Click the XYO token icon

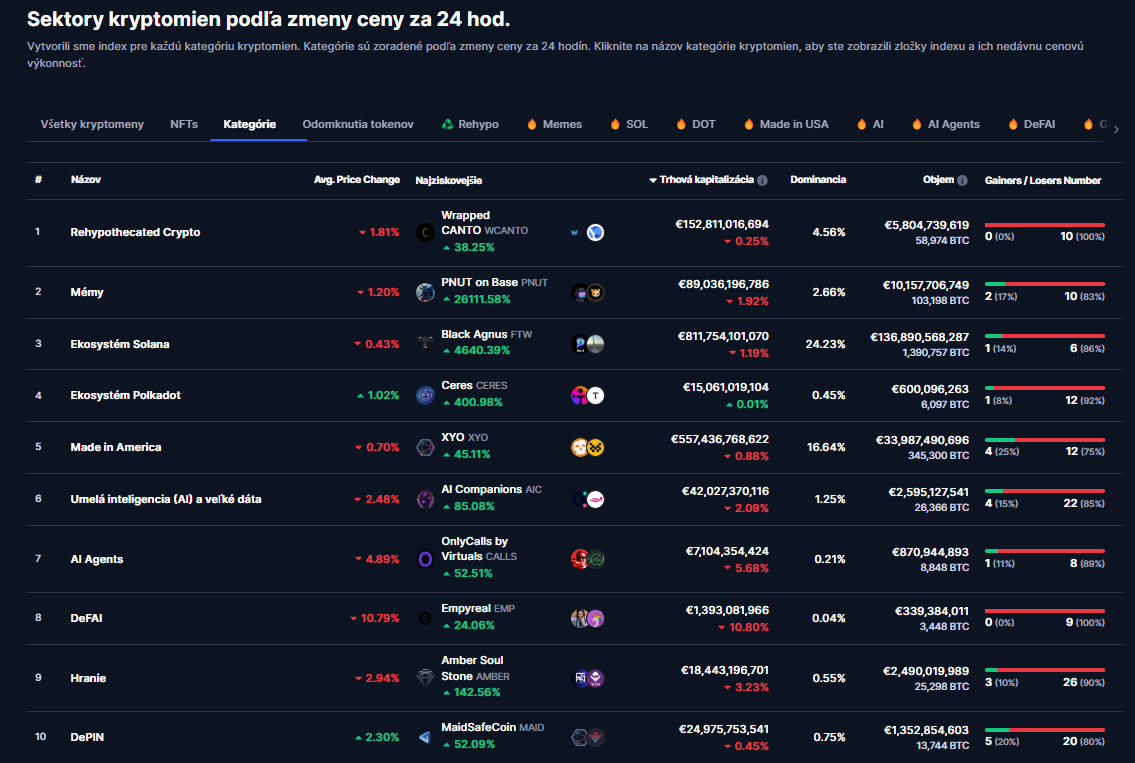click(425, 447)
